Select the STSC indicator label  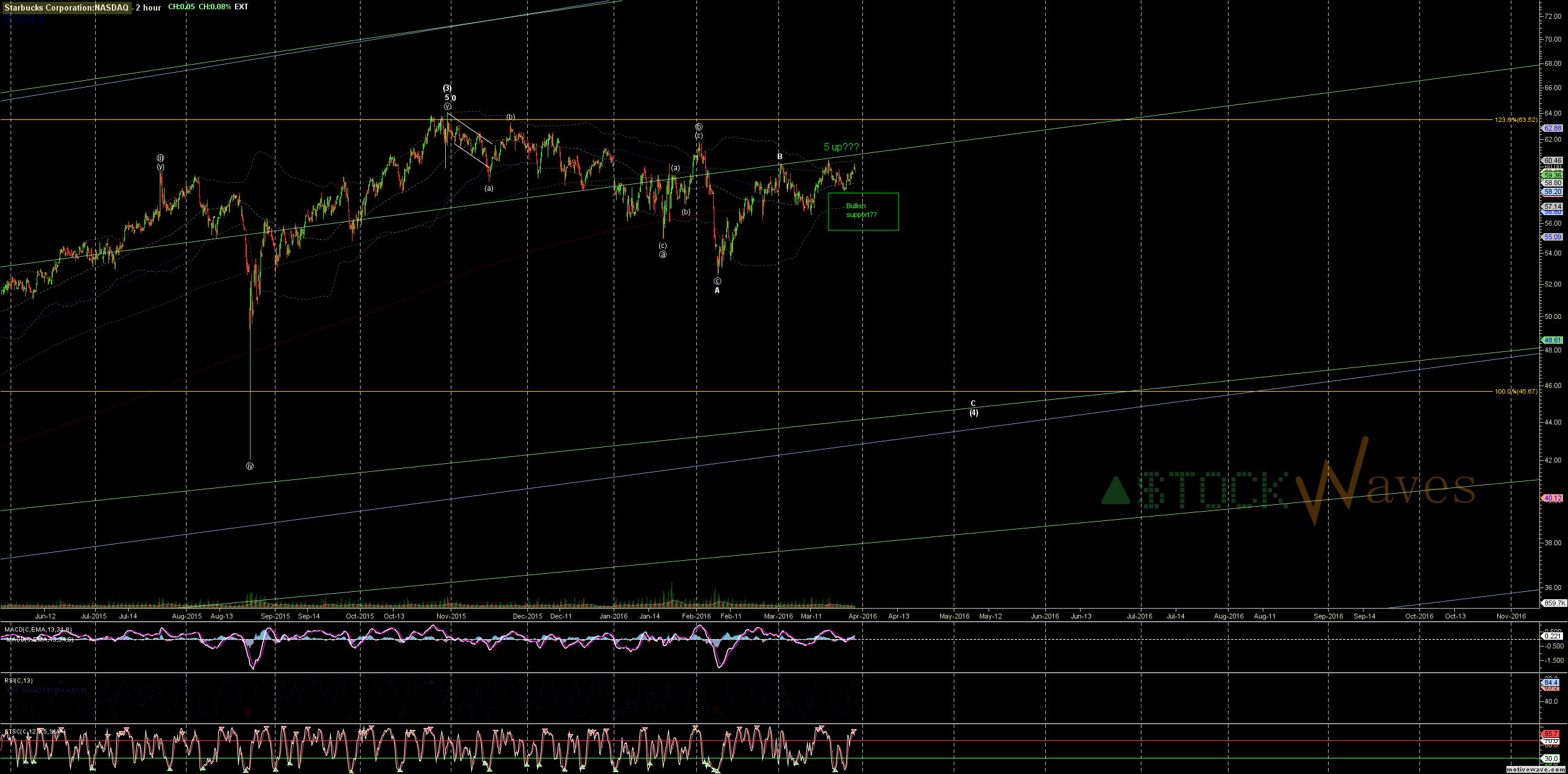coord(34,732)
